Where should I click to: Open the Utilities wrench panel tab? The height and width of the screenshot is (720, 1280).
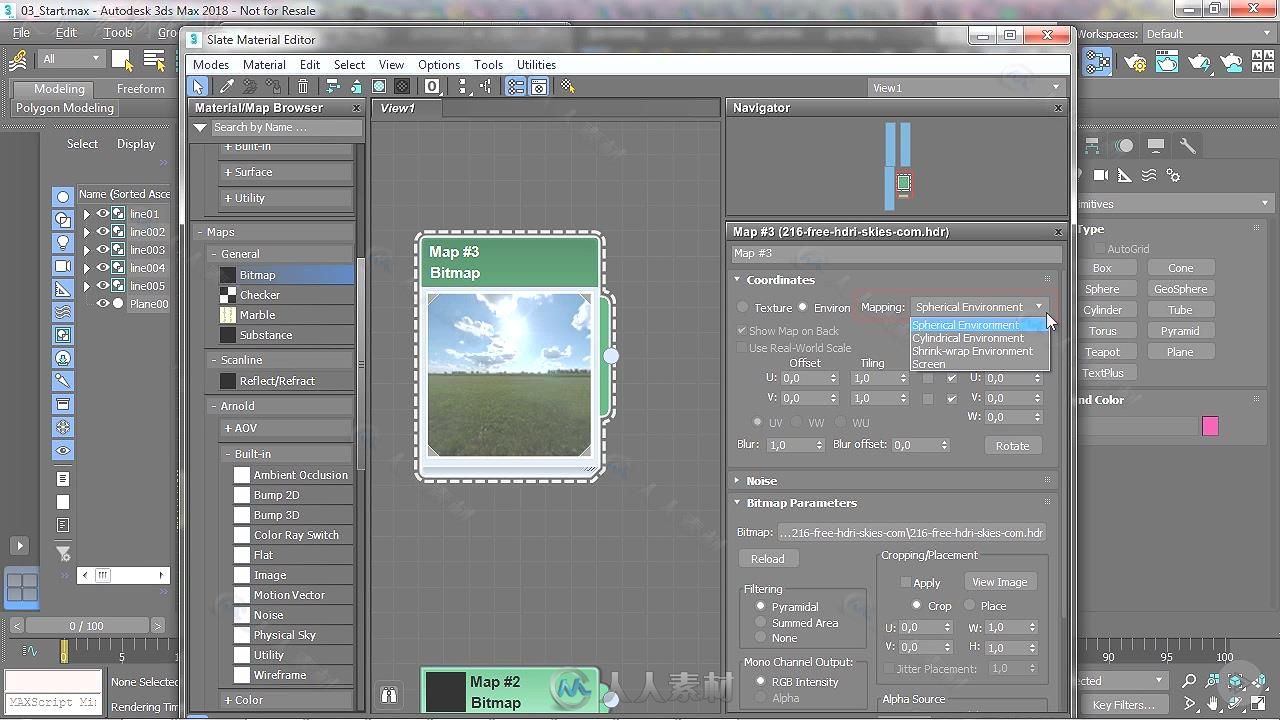click(1188, 145)
